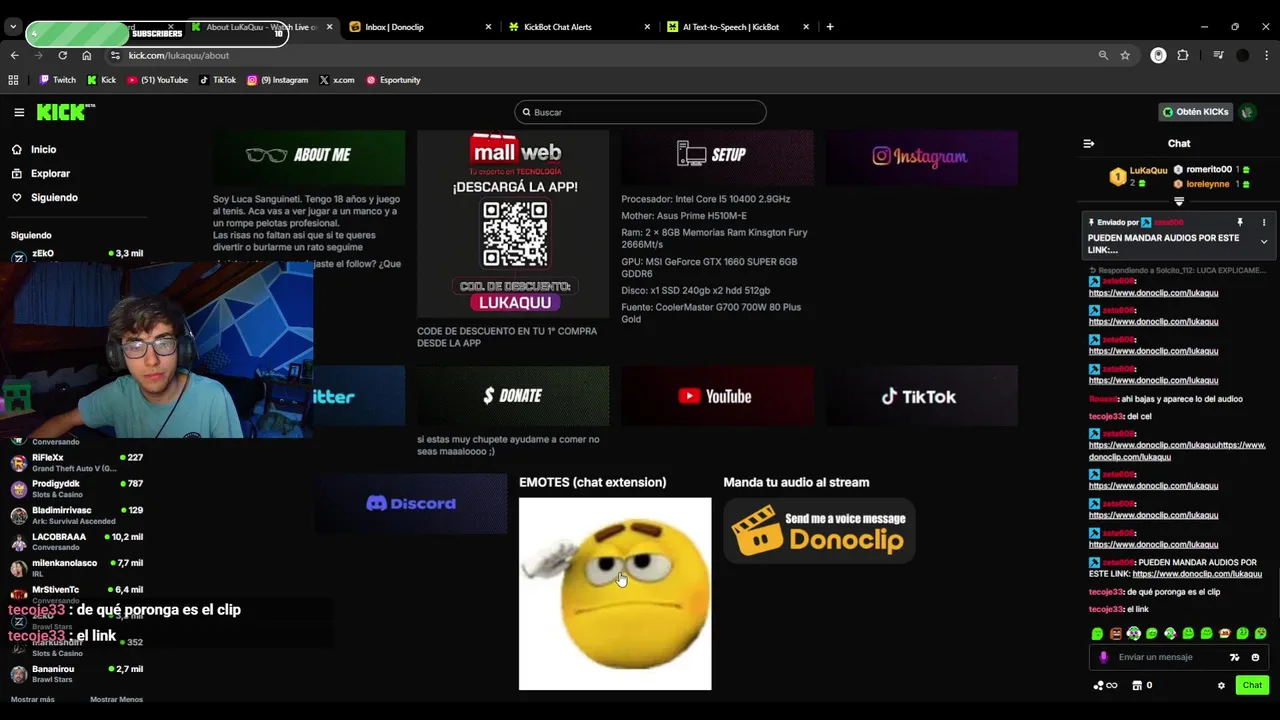The height and width of the screenshot is (720, 1280).
Task: Click the Obtén KICKs button
Action: tap(1195, 112)
